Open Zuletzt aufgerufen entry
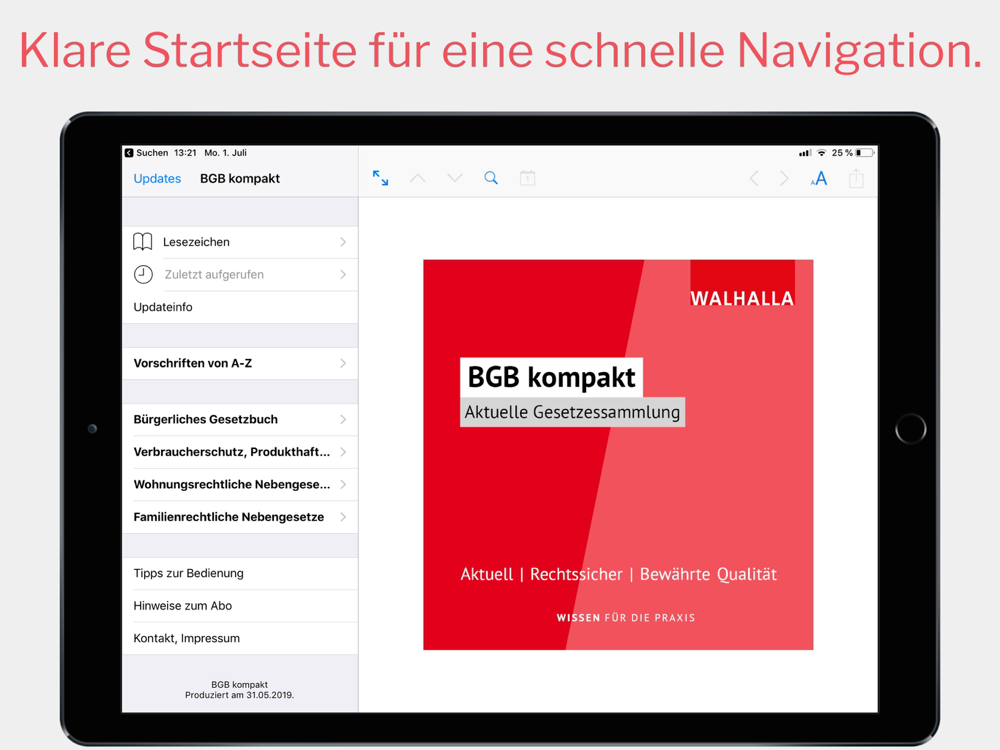This screenshot has height=750, width=1000. tap(240, 274)
